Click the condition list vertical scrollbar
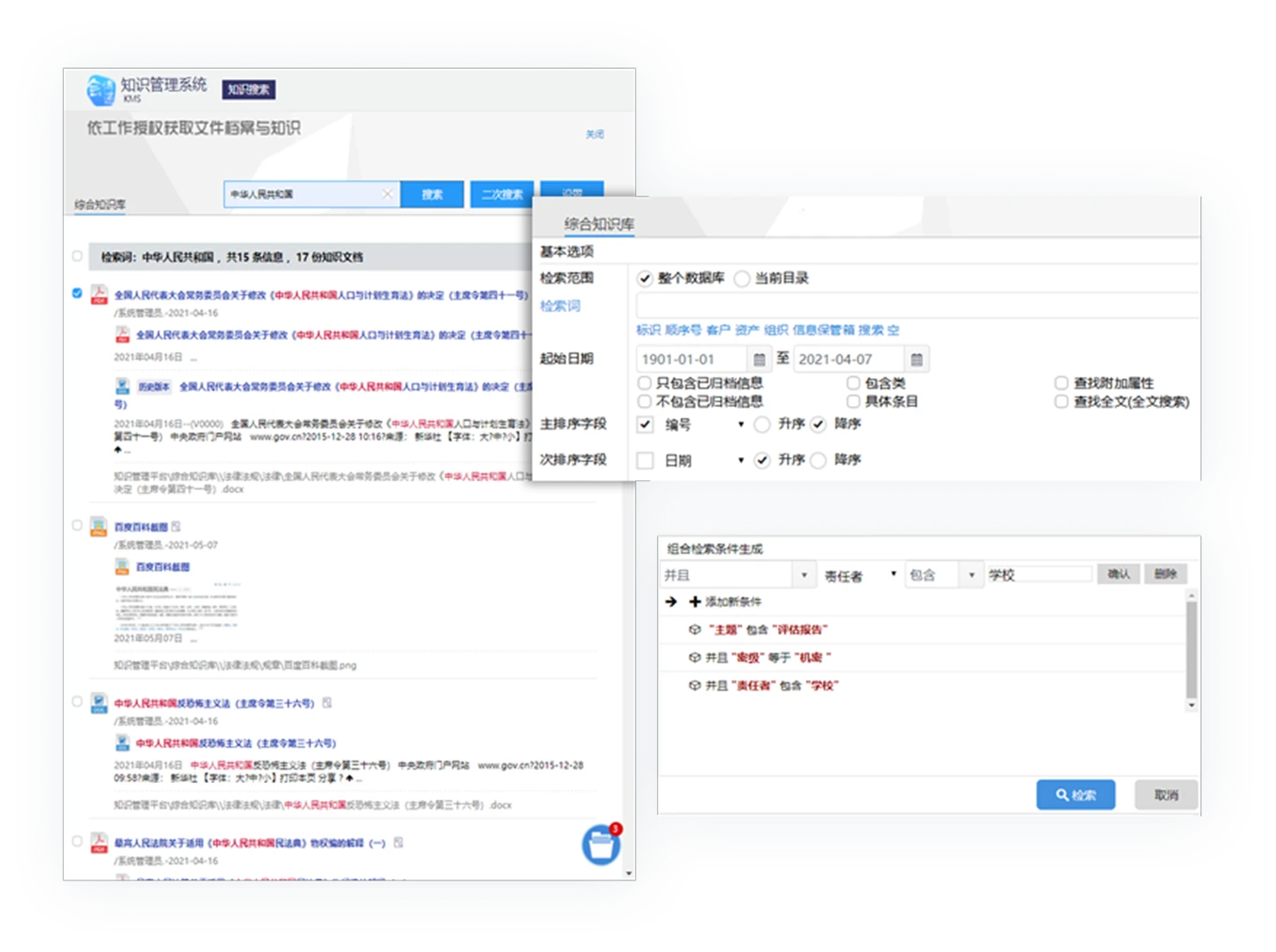This screenshot has height=952, width=1276. point(1192,651)
